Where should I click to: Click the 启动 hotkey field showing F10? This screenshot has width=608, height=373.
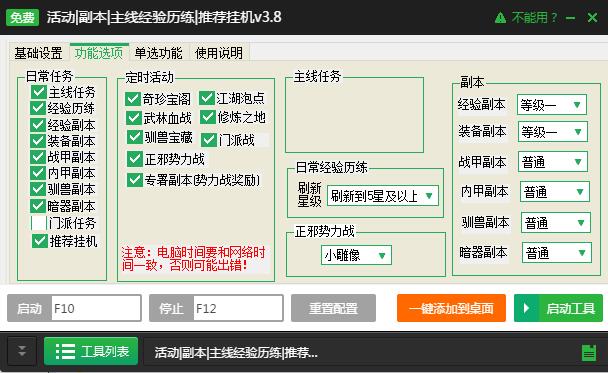pos(96,308)
